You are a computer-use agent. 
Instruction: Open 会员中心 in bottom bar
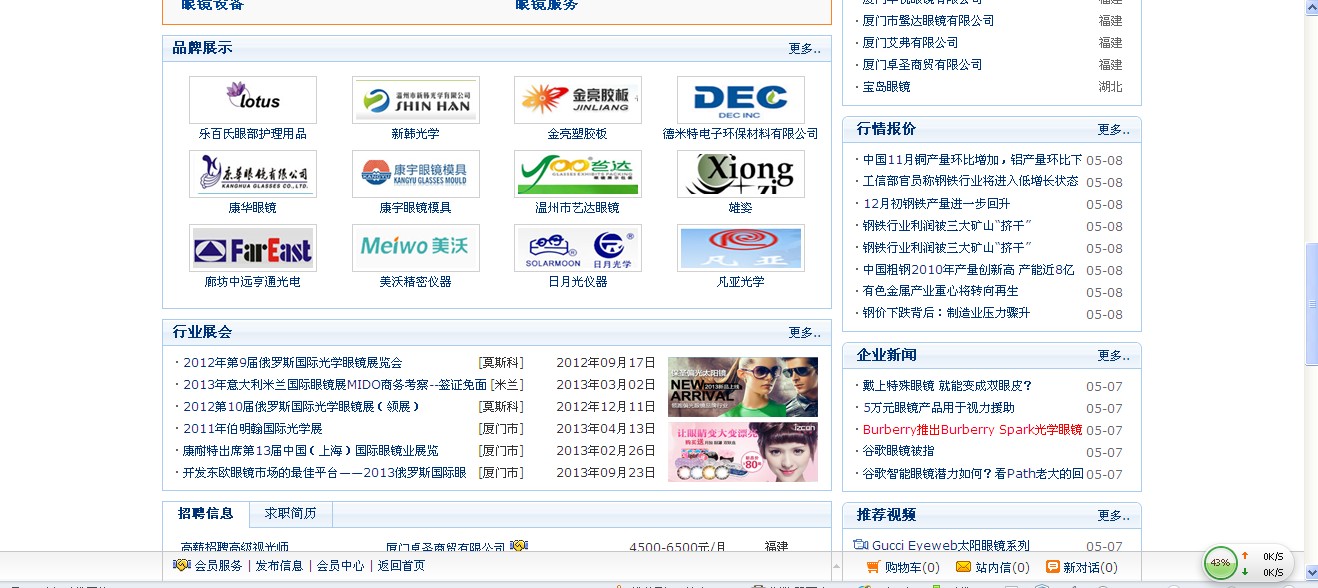[340, 566]
